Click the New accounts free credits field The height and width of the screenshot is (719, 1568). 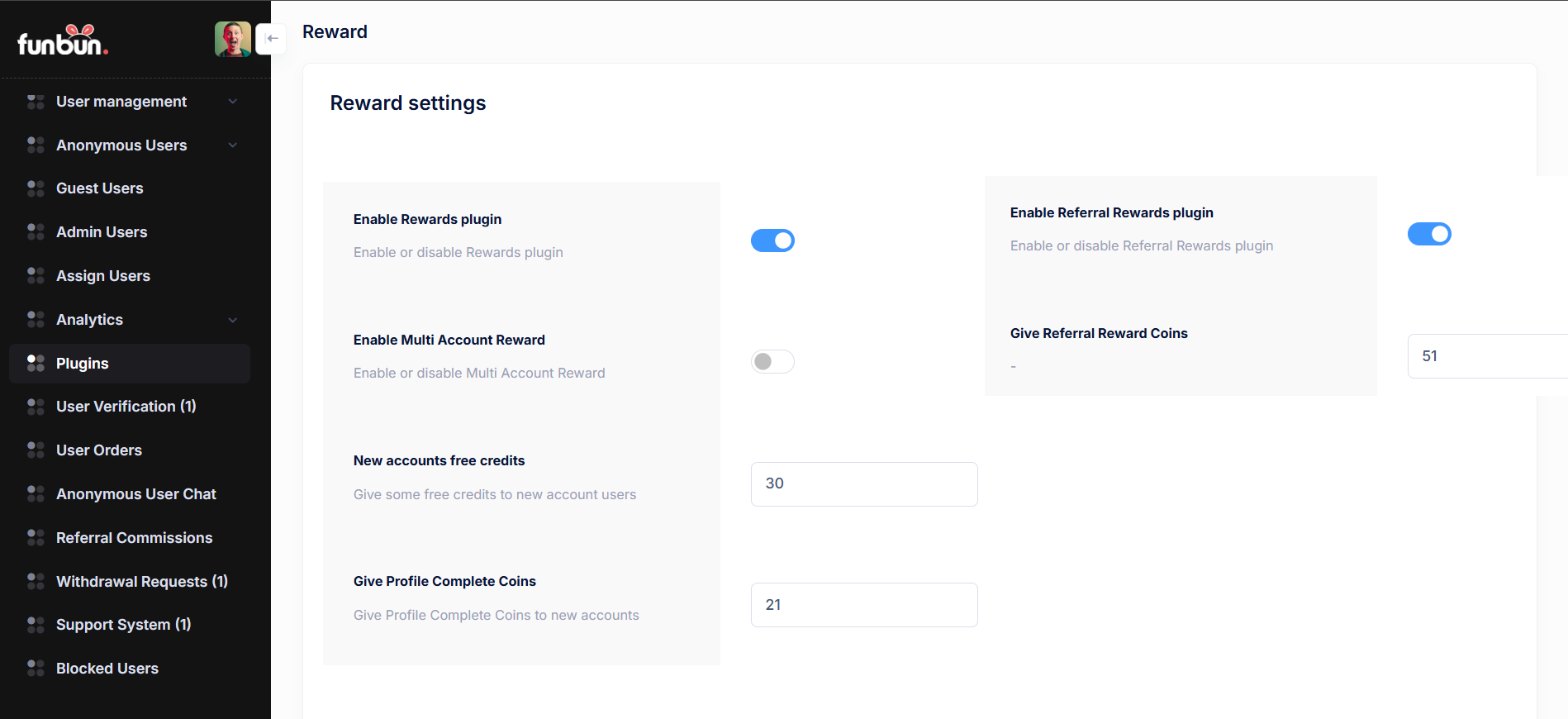[863, 484]
